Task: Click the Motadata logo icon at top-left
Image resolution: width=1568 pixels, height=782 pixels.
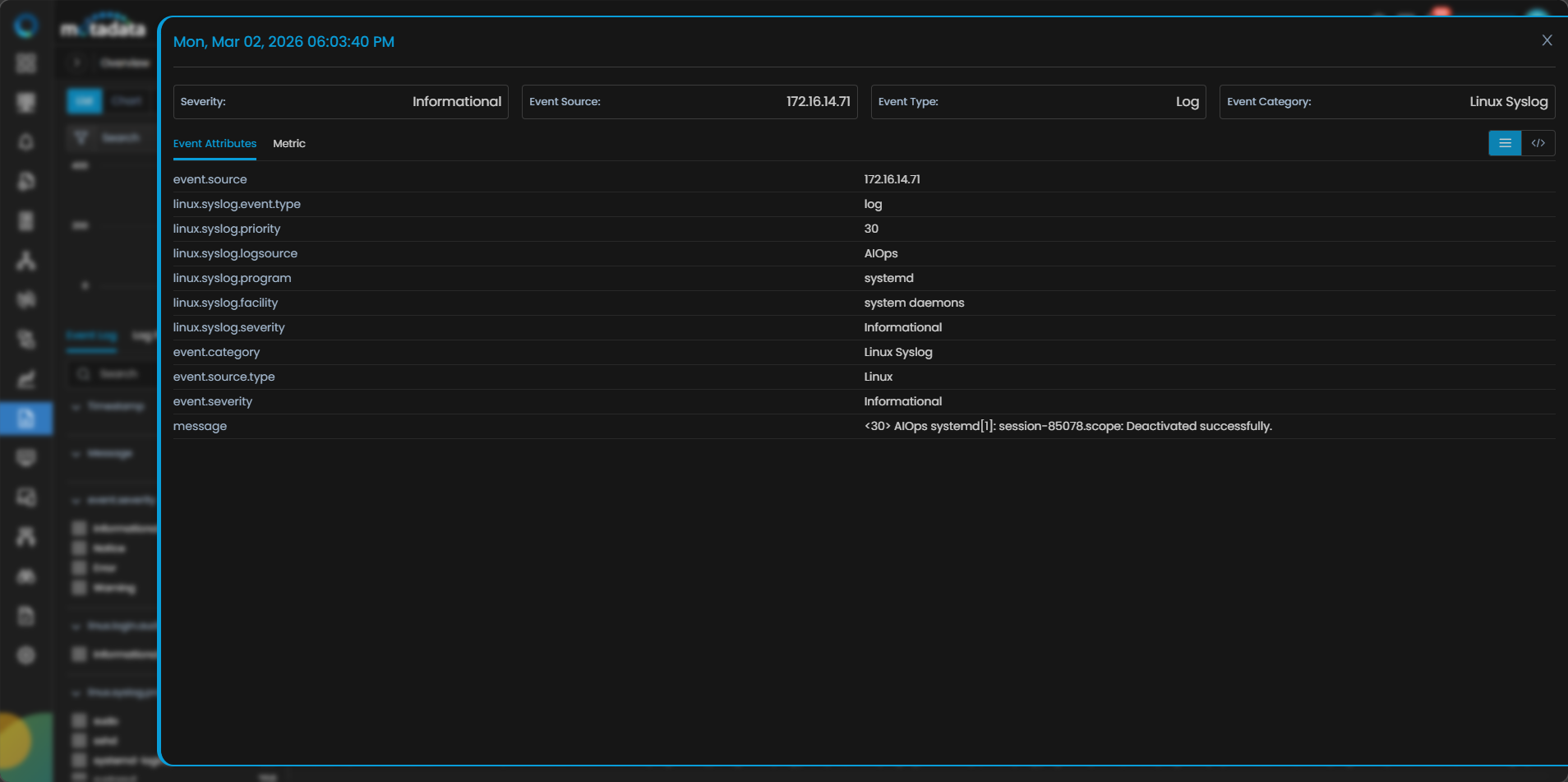Action: (26, 25)
